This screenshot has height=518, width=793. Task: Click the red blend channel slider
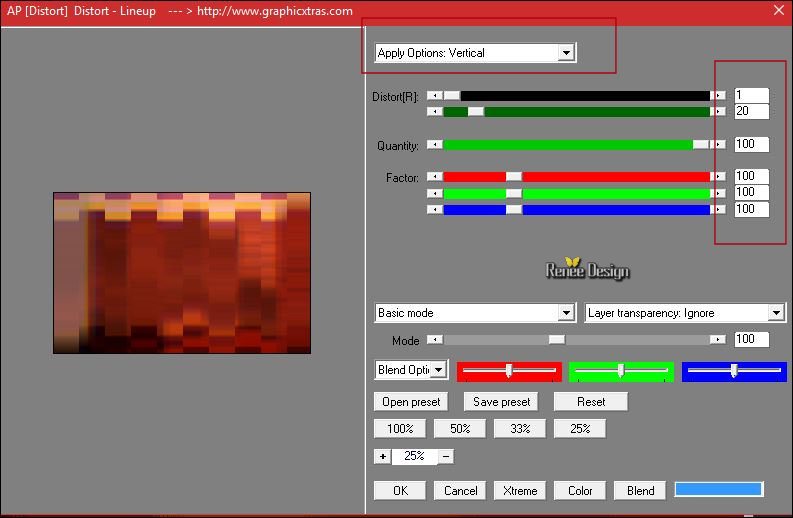click(x=509, y=371)
